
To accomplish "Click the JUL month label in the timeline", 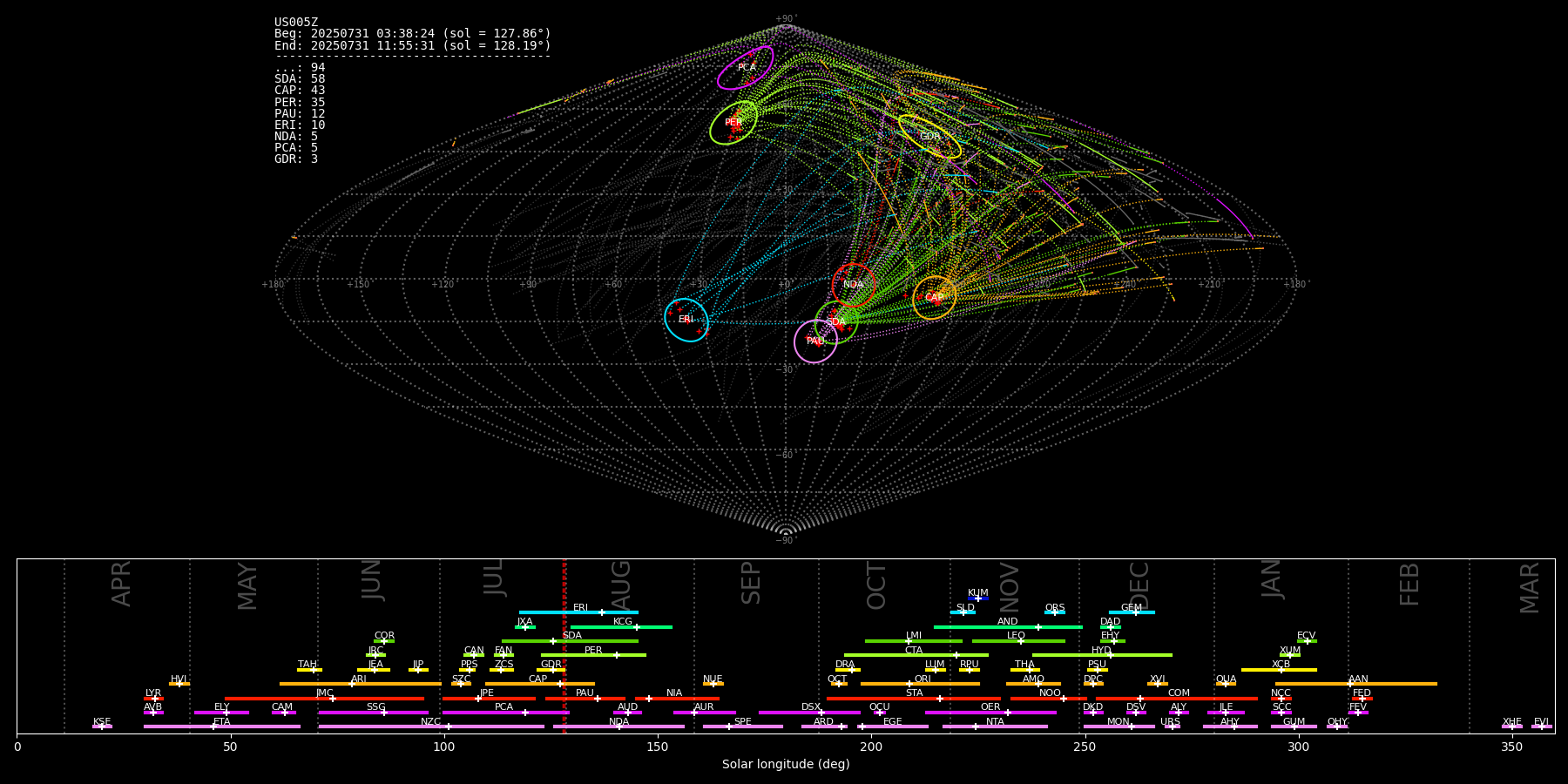I will pos(493,578).
